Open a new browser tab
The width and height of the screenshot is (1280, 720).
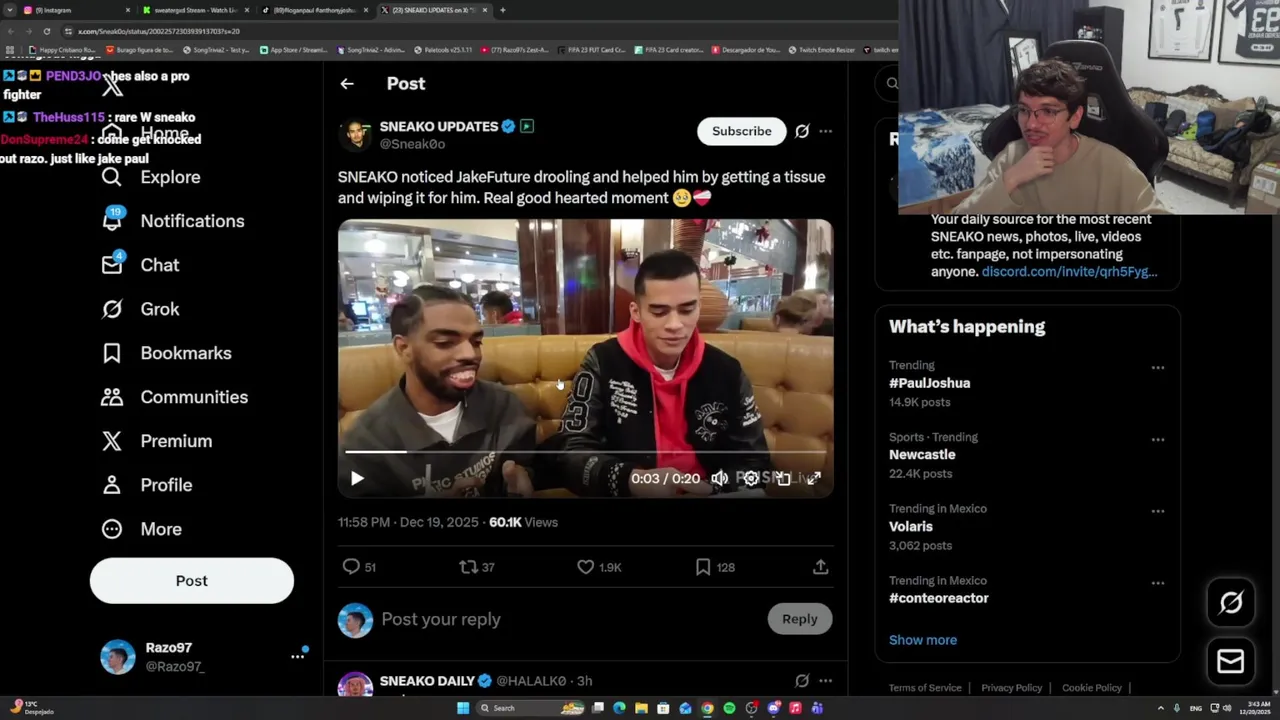[x=503, y=10]
